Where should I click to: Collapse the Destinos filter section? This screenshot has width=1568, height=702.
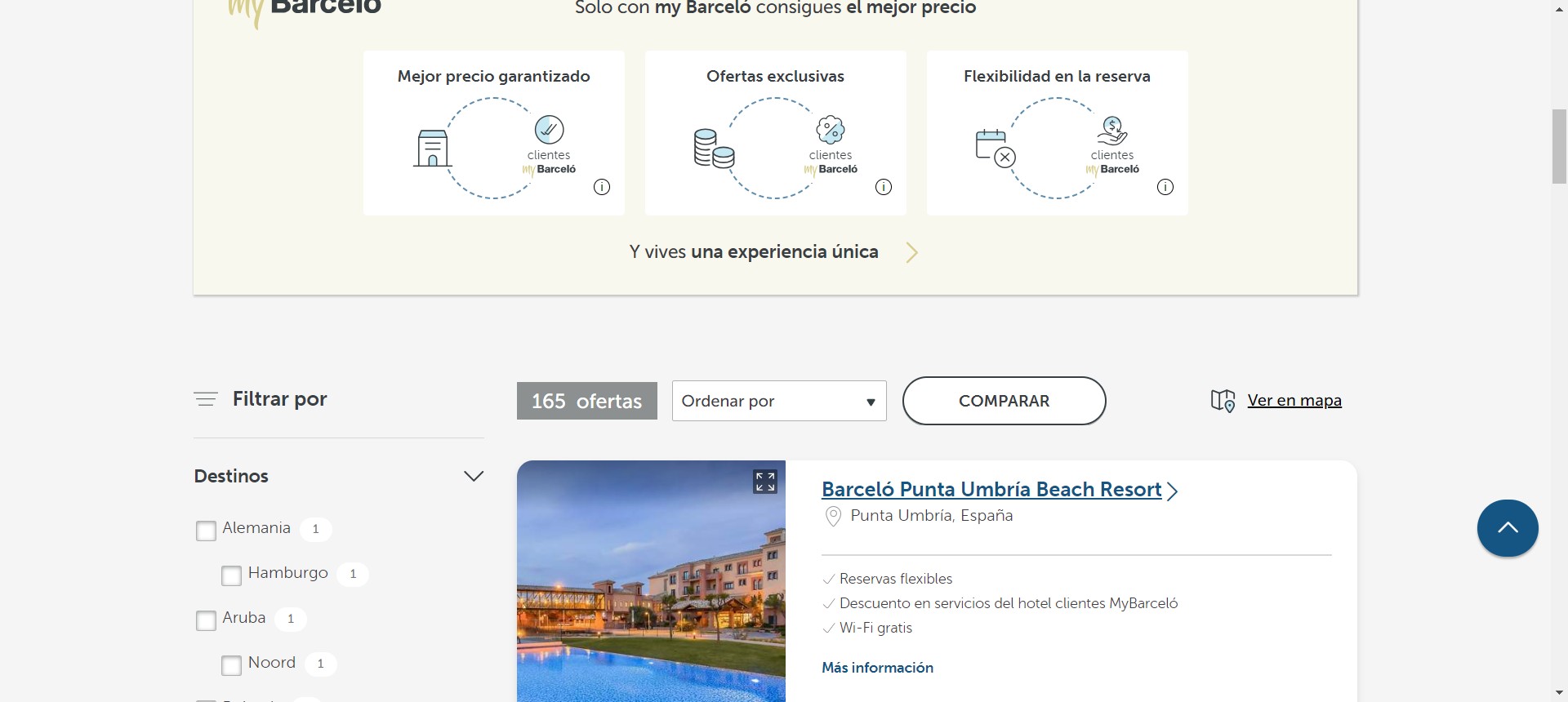pyautogui.click(x=474, y=476)
